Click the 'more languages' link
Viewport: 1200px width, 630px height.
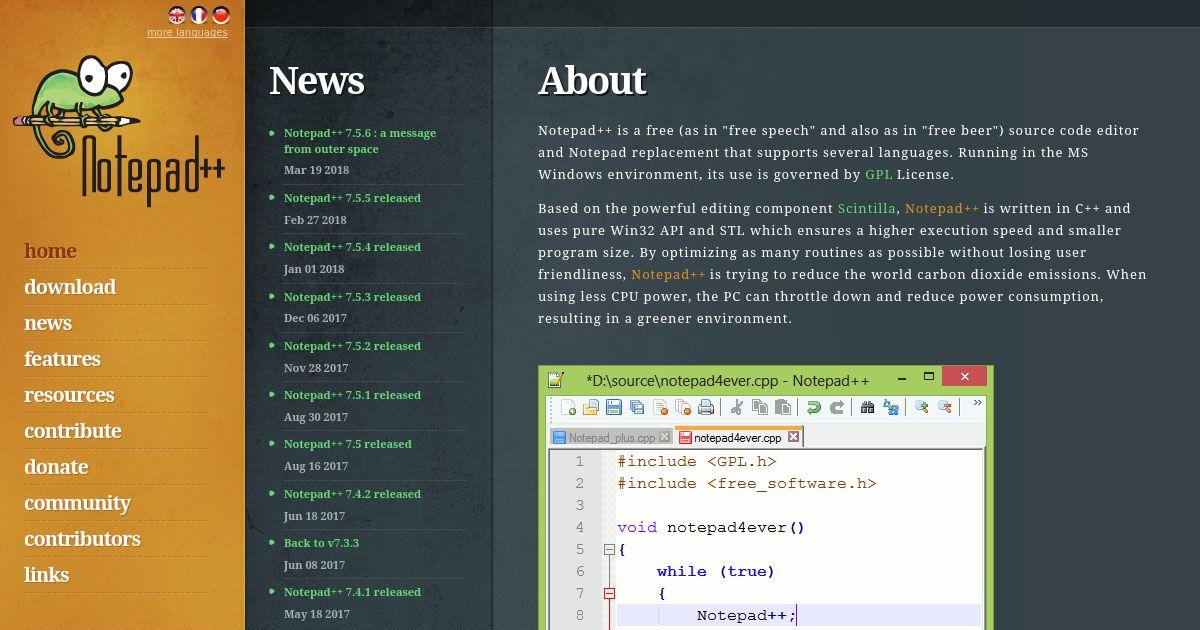[x=187, y=32]
